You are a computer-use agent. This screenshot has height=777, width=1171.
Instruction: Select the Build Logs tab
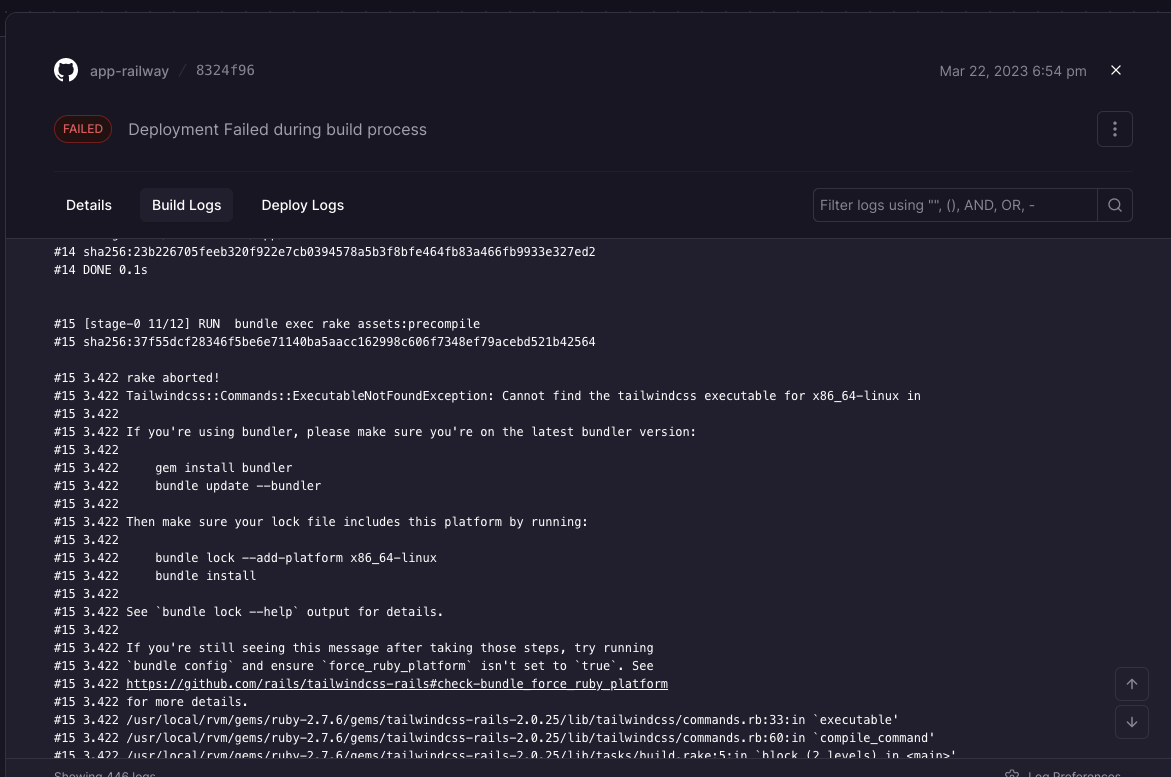[187, 205]
